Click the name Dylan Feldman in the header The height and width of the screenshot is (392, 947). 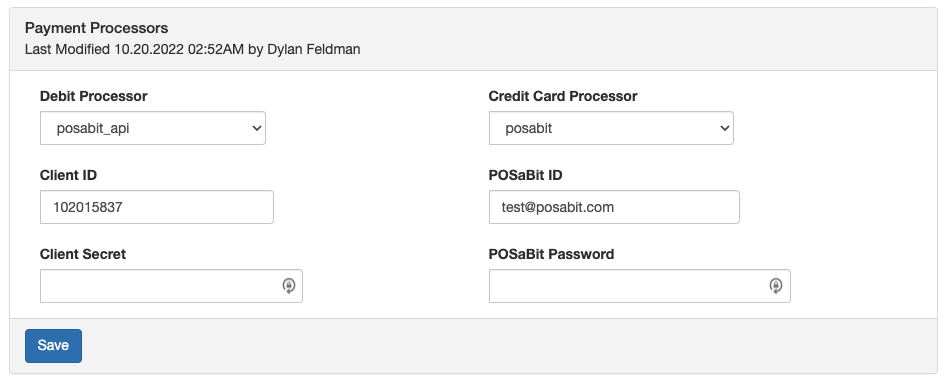[313, 50]
